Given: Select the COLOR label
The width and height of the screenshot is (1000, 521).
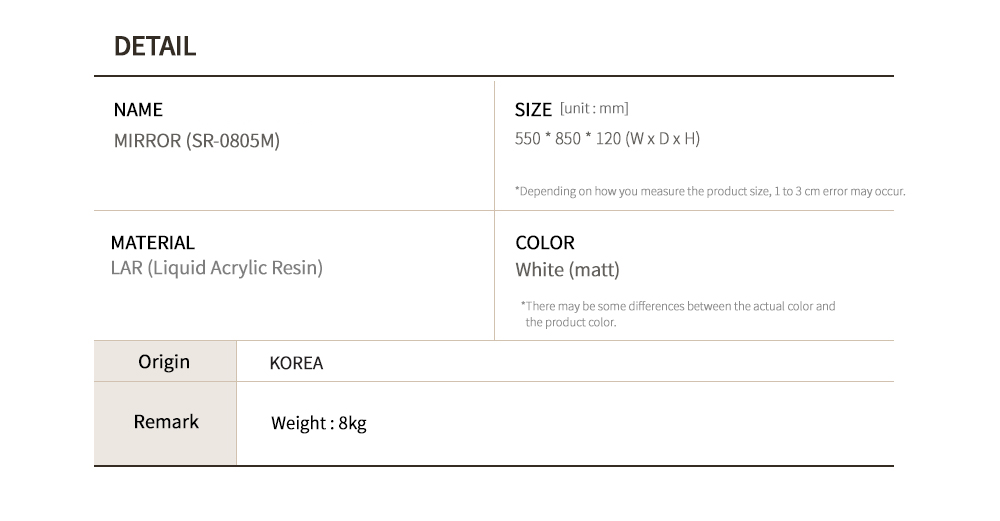Looking at the screenshot, I should (x=545, y=243).
